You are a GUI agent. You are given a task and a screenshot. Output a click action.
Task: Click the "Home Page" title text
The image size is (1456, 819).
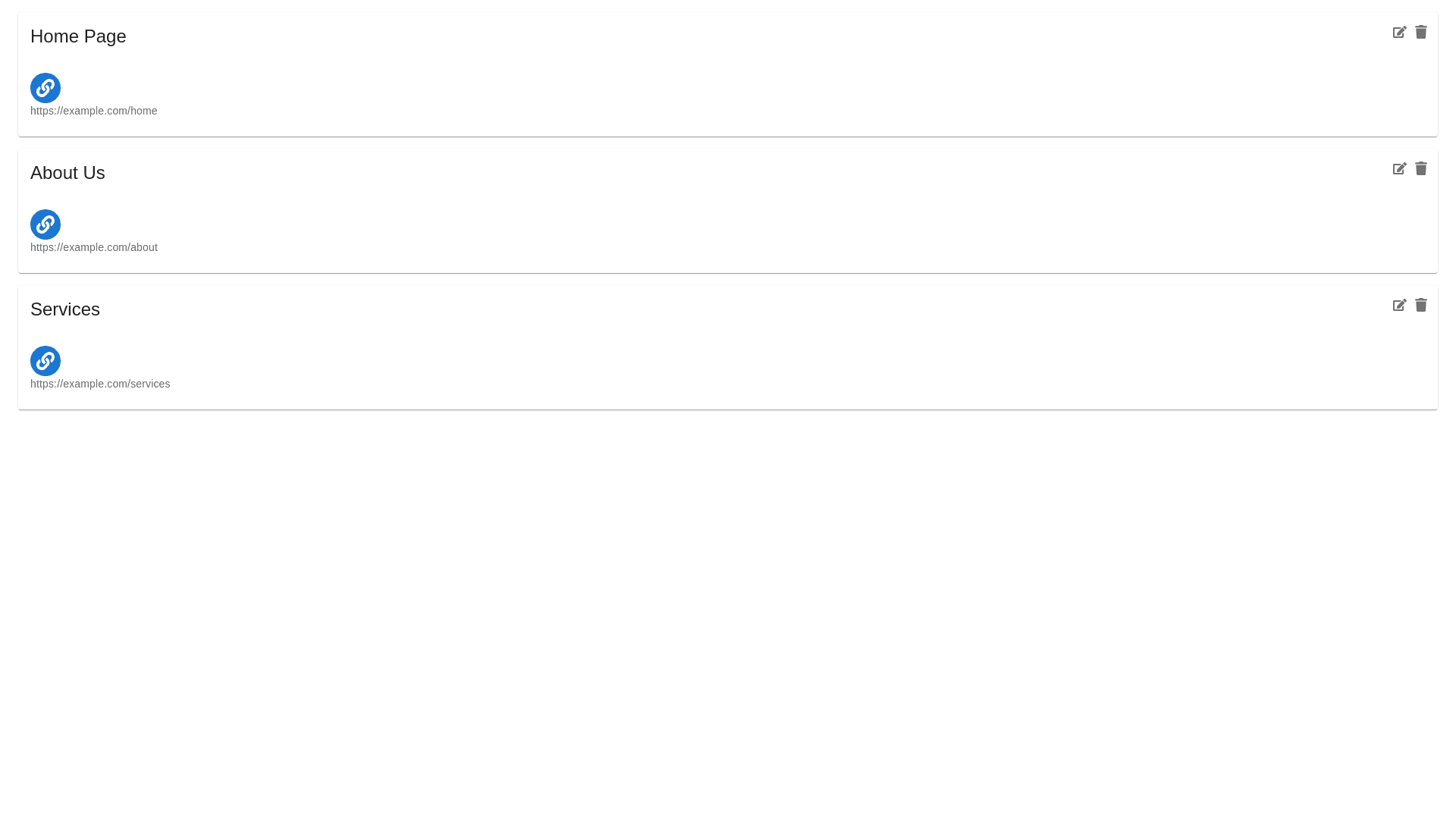[78, 36]
